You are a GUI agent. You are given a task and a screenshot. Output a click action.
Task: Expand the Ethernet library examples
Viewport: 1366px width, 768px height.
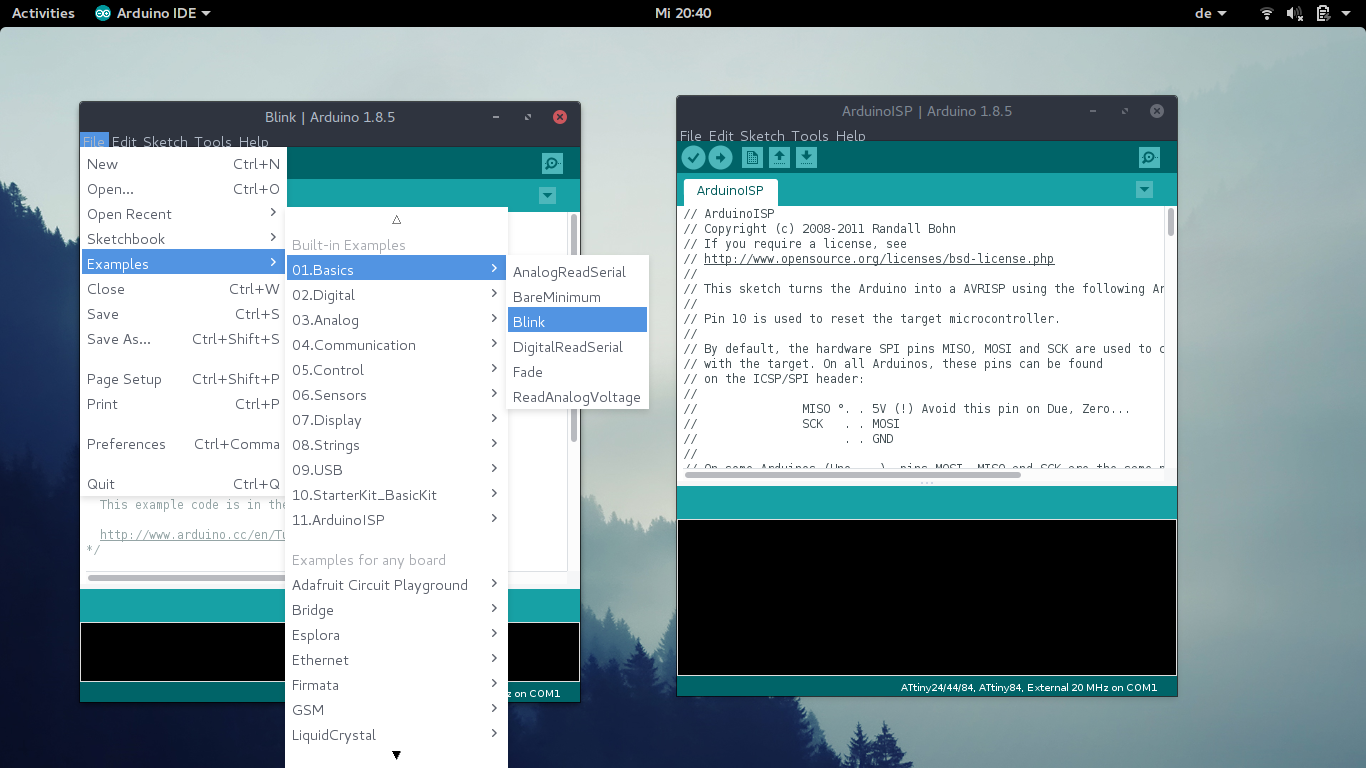click(396, 660)
